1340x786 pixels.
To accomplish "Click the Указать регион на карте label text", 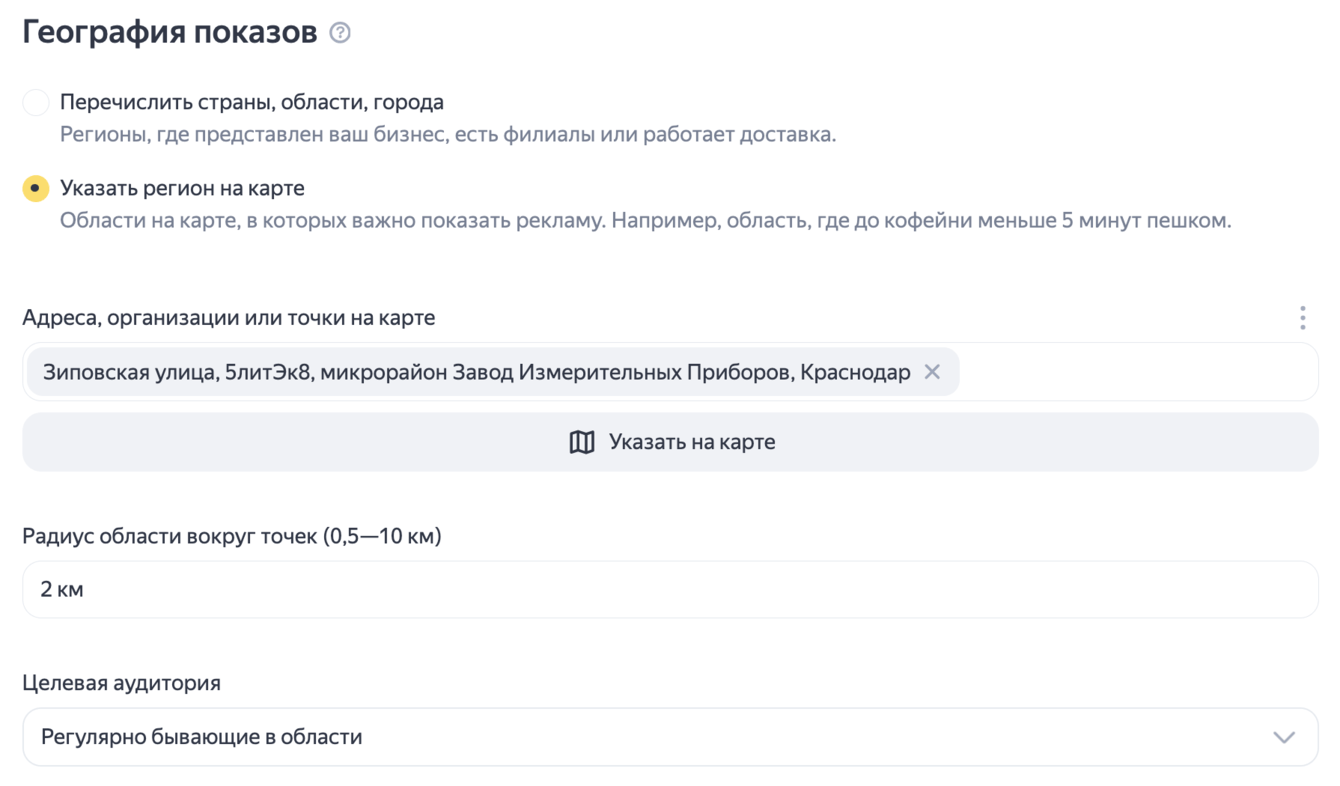I will (182, 188).
